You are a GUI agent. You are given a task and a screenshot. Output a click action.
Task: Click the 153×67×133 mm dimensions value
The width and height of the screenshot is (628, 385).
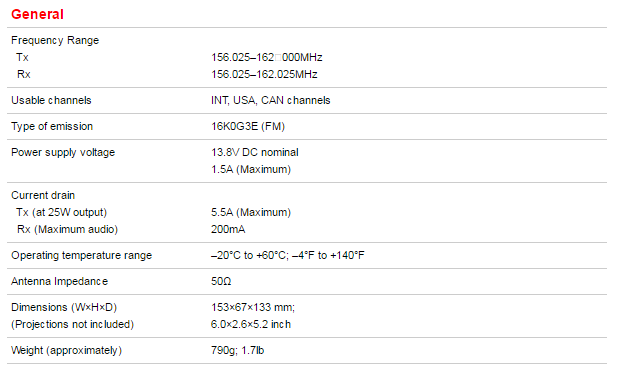coord(253,307)
